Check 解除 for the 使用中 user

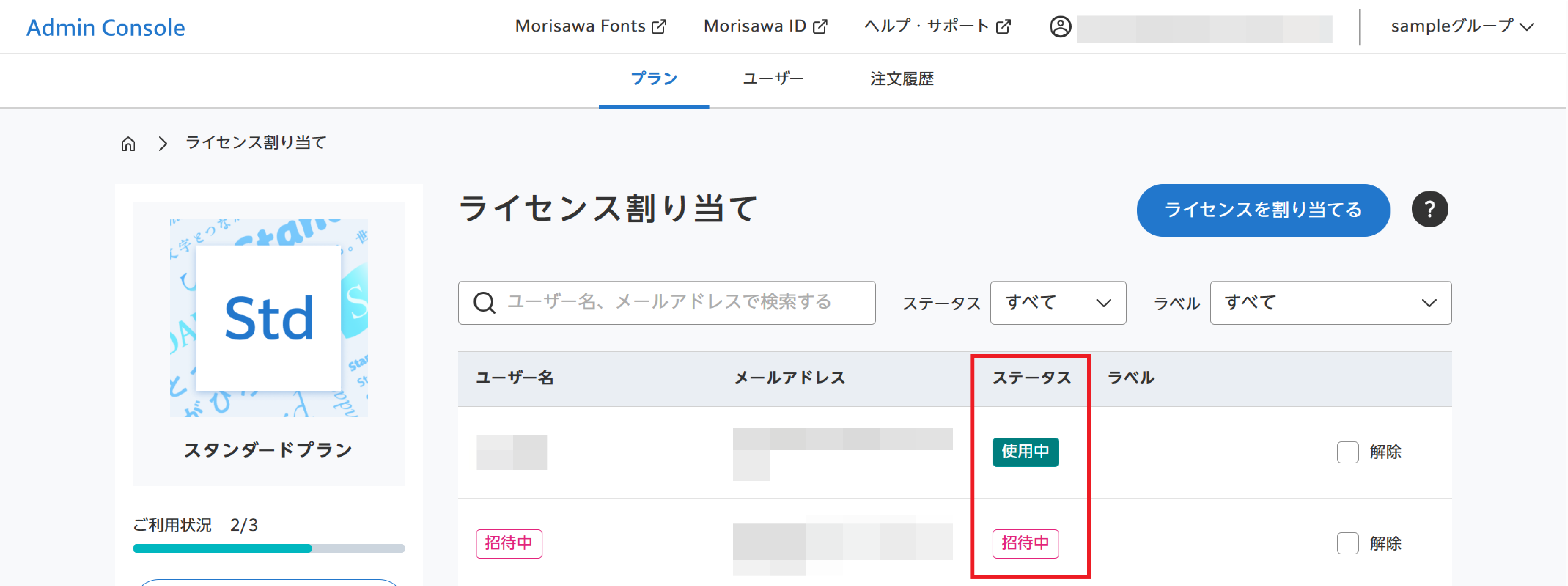pyautogui.click(x=1348, y=452)
